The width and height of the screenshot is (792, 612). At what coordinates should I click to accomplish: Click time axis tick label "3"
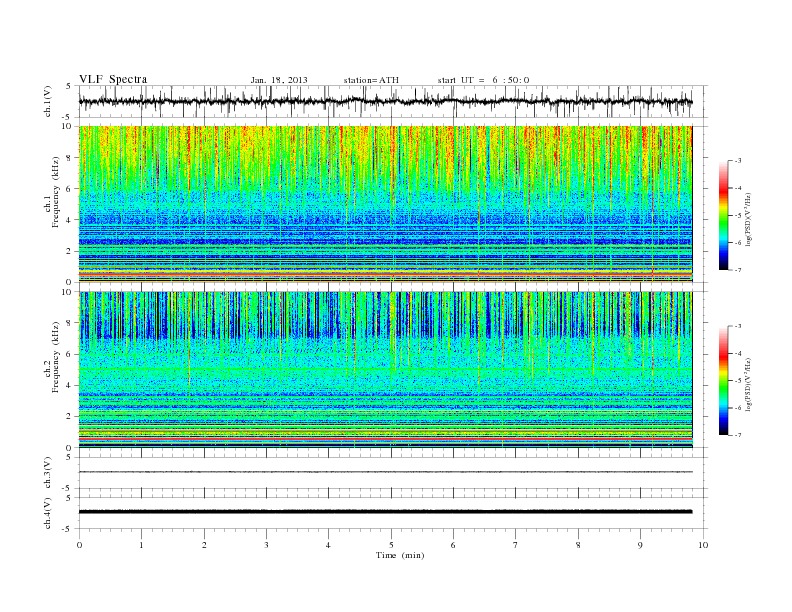click(x=266, y=545)
